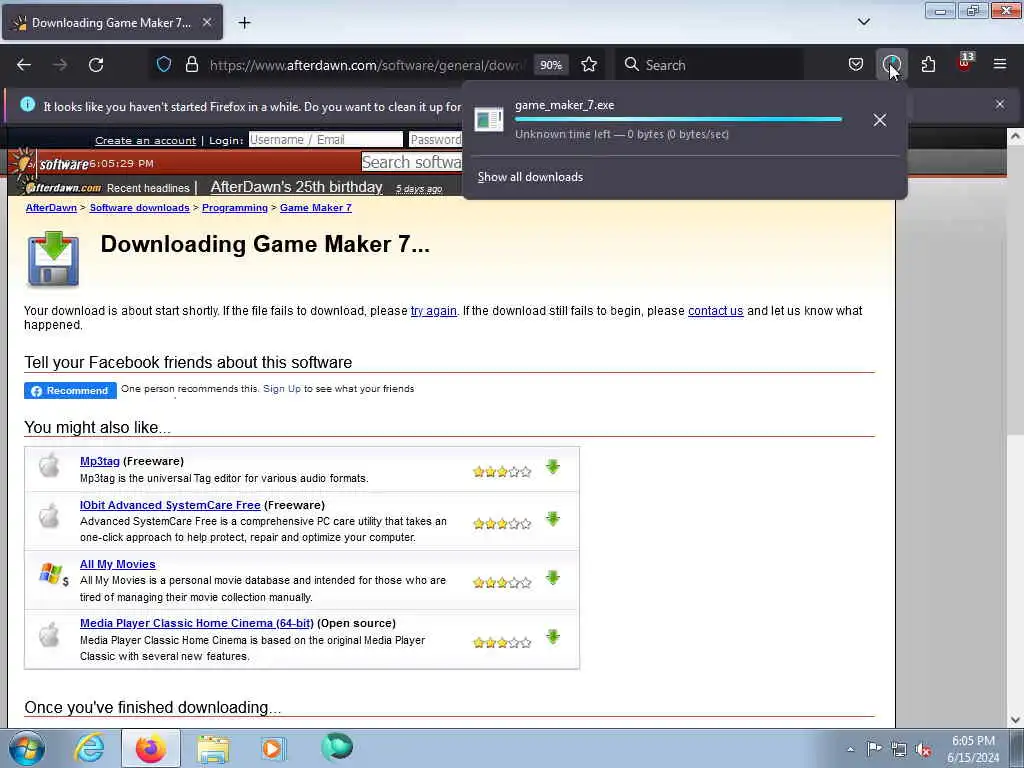The image size is (1024, 768).
Task: Open the Mp3tag software link
Action: pyautogui.click(x=100, y=461)
